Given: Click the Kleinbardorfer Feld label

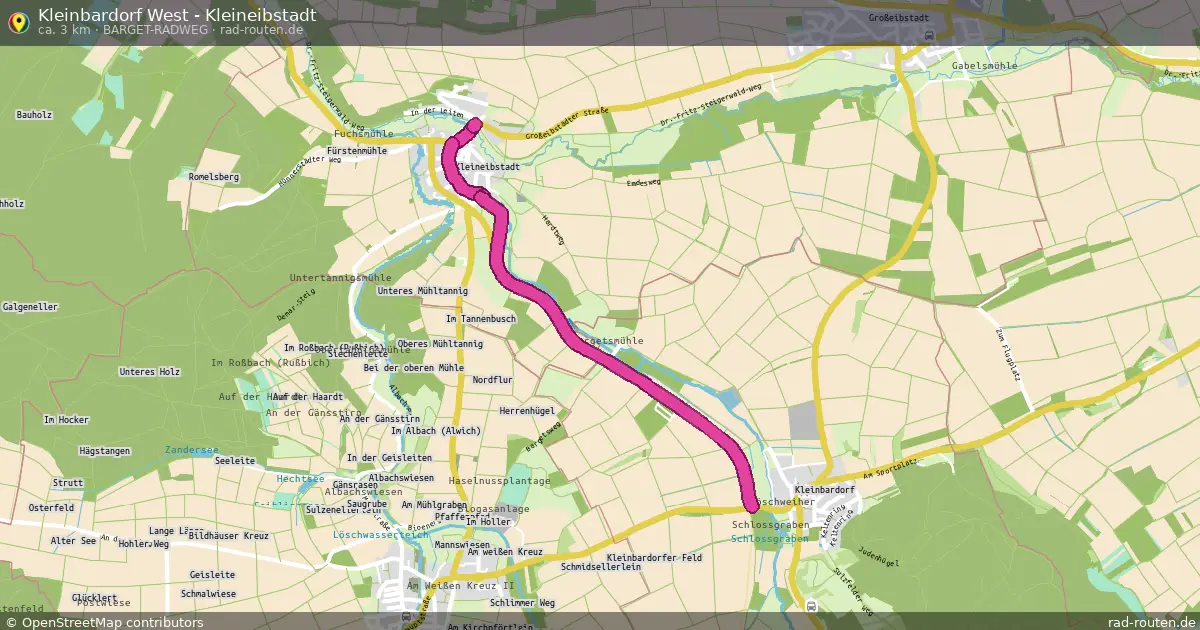Looking at the screenshot, I should click(x=654, y=557).
